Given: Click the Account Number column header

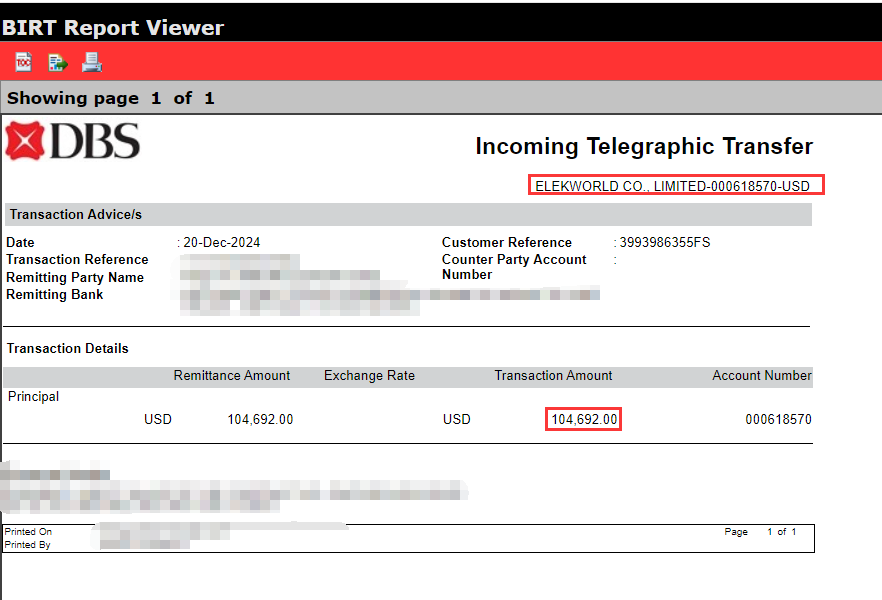Looking at the screenshot, I should tap(762, 375).
